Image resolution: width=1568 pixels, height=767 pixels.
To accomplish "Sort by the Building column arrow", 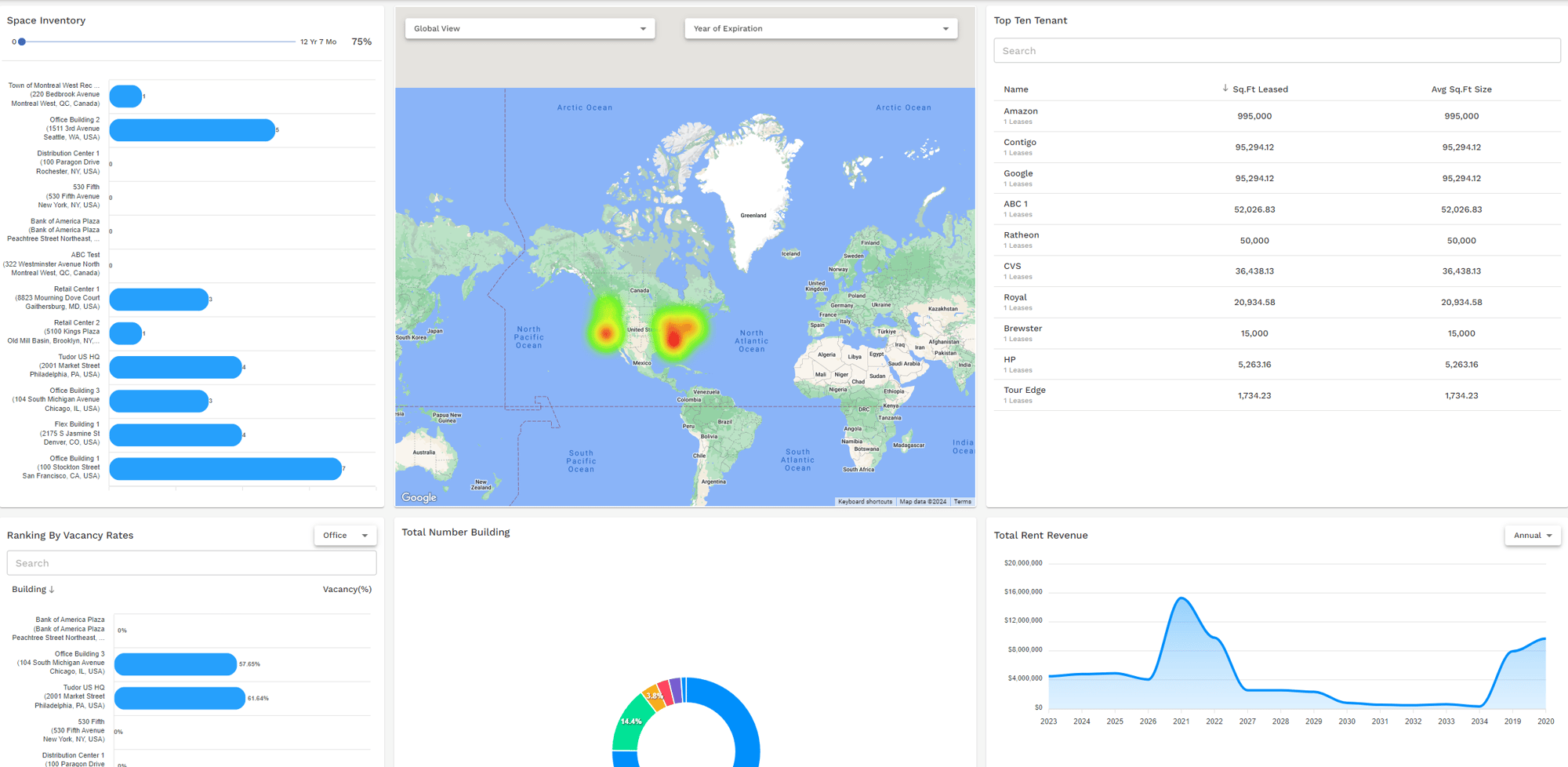I will 52,590.
